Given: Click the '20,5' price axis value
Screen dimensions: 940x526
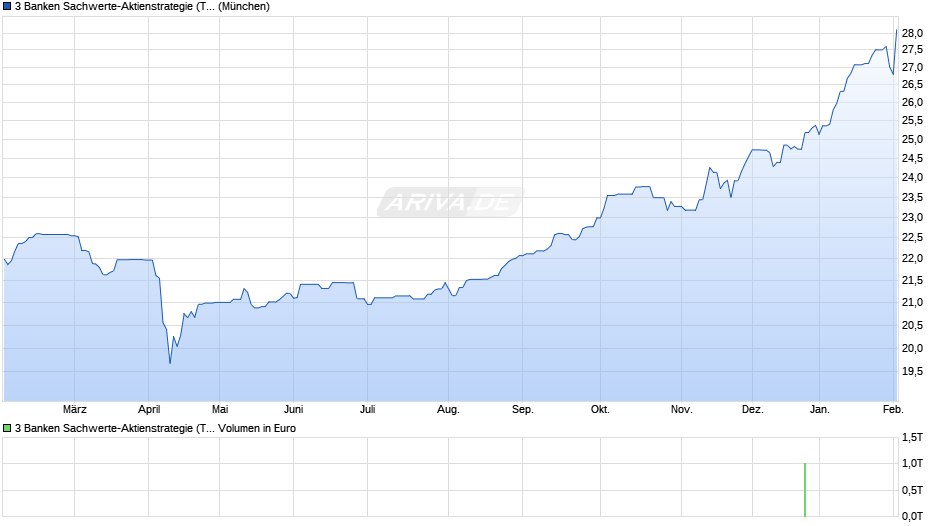Looking at the screenshot, I should click(912, 326).
